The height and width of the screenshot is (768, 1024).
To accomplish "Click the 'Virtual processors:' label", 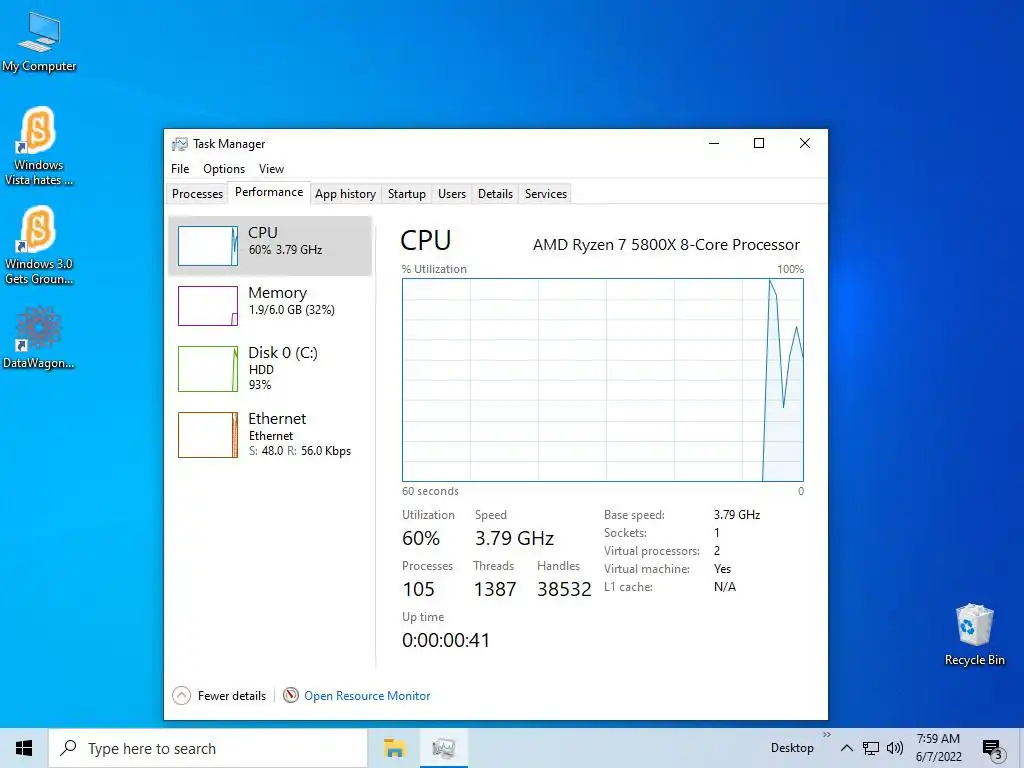I will click(652, 551).
